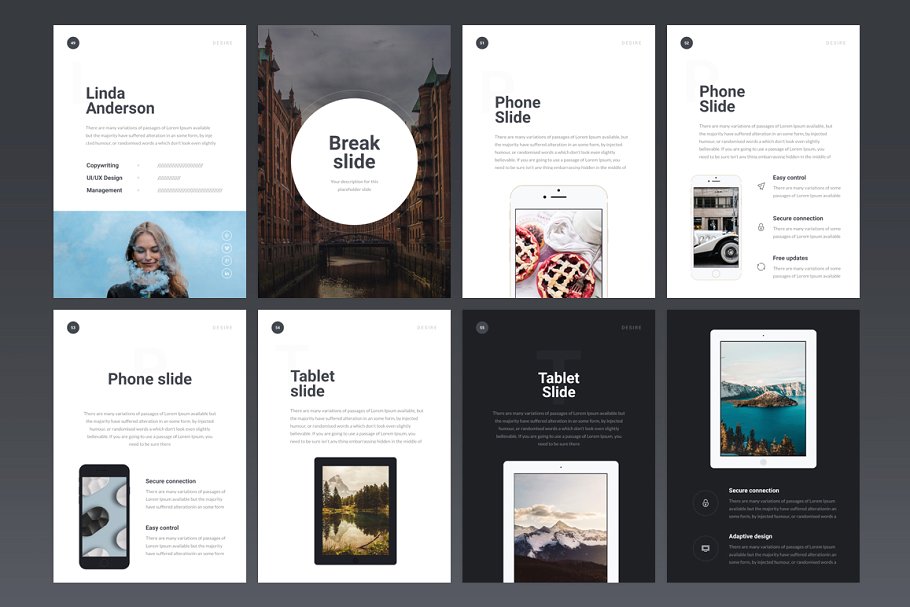
Task: Click the slide 55 number badge on dark slide
Action: click(482, 327)
